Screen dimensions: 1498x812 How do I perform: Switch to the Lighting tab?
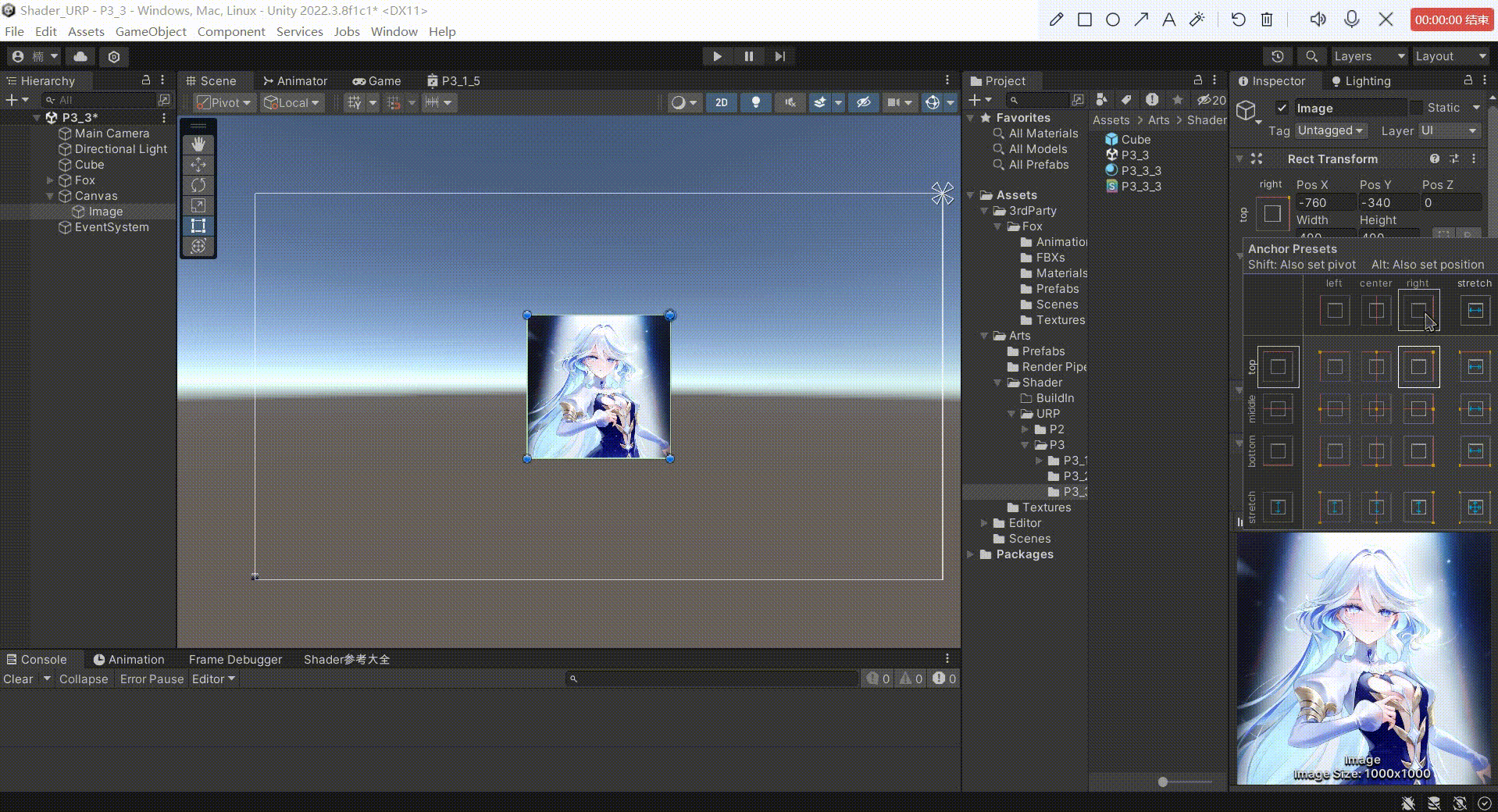point(1361,80)
